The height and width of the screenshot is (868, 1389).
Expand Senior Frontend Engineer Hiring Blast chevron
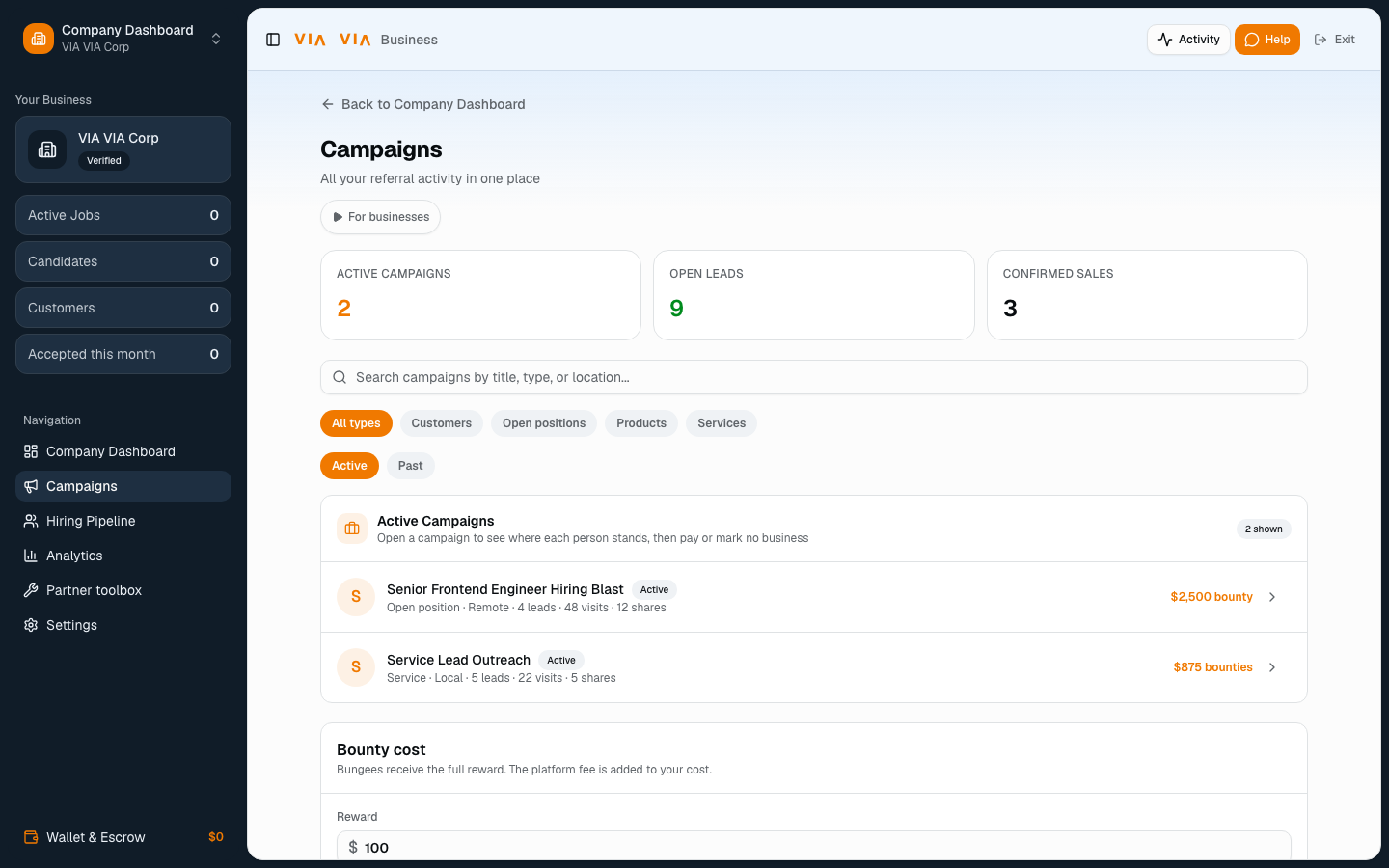1272,597
